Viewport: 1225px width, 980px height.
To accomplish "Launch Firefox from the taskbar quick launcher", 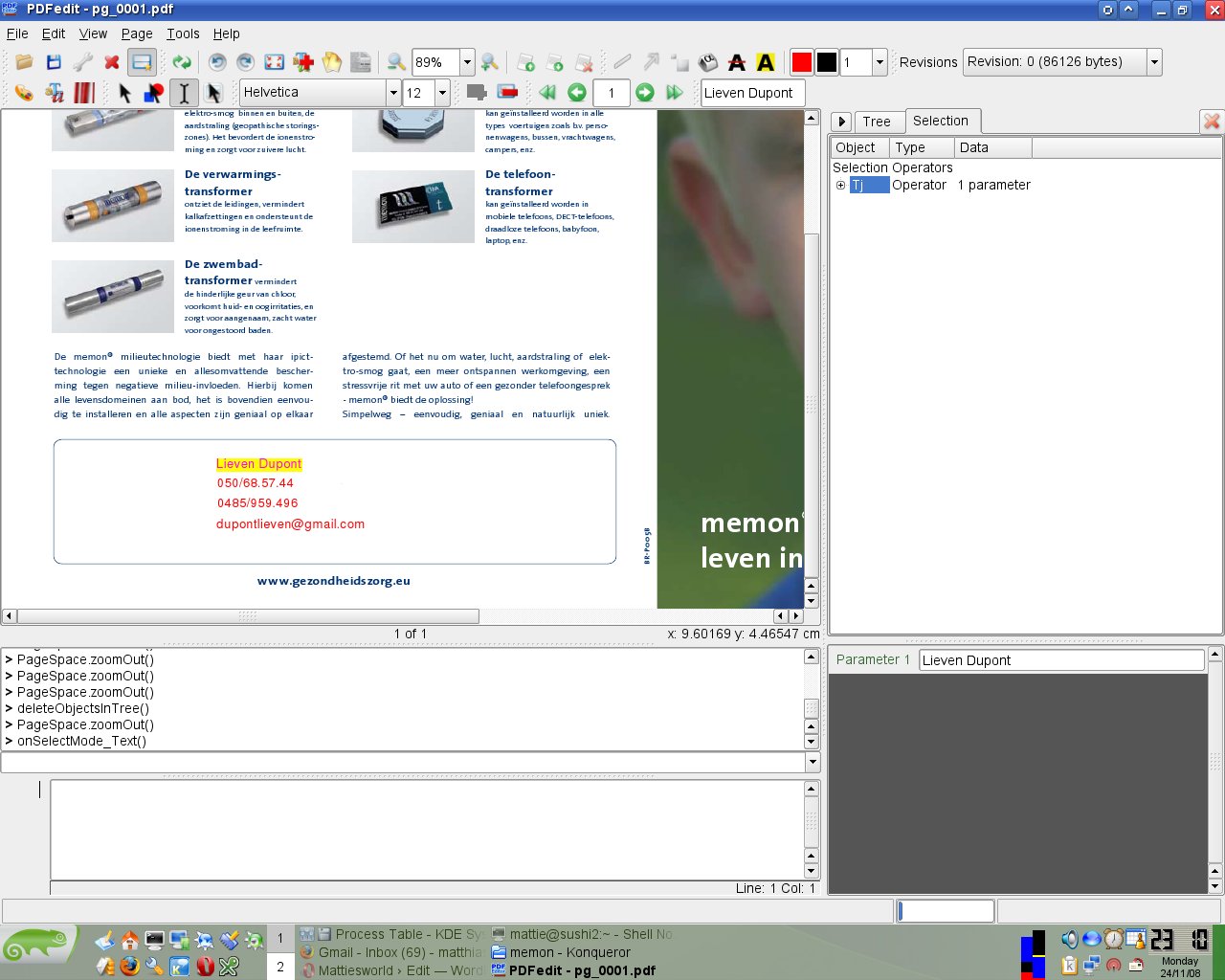I will click(129, 966).
